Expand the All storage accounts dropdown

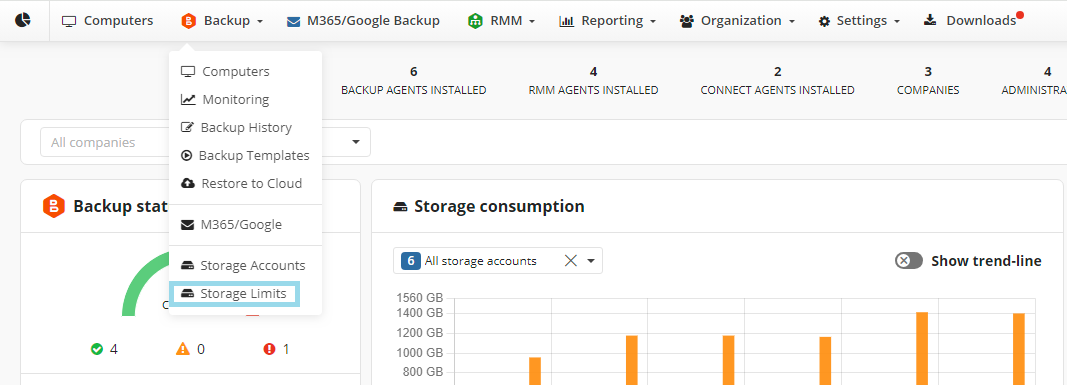pyautogui.click(x=591, y=261)
